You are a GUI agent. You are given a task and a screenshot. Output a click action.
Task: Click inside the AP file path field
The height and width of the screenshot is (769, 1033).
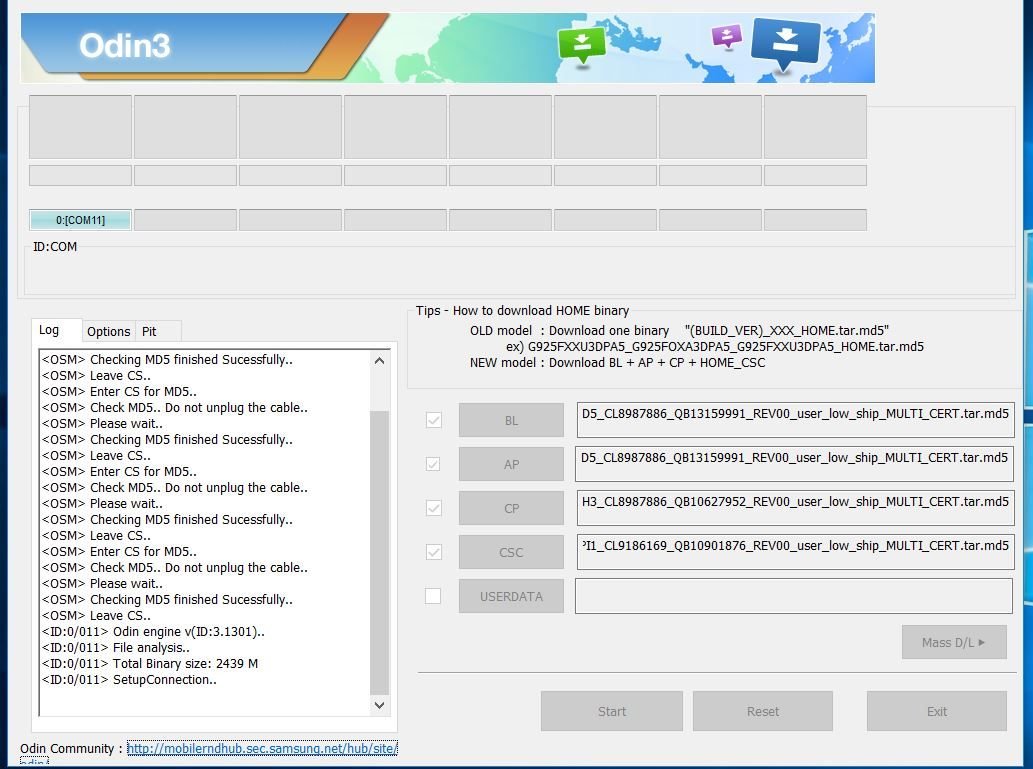(795, 464)
